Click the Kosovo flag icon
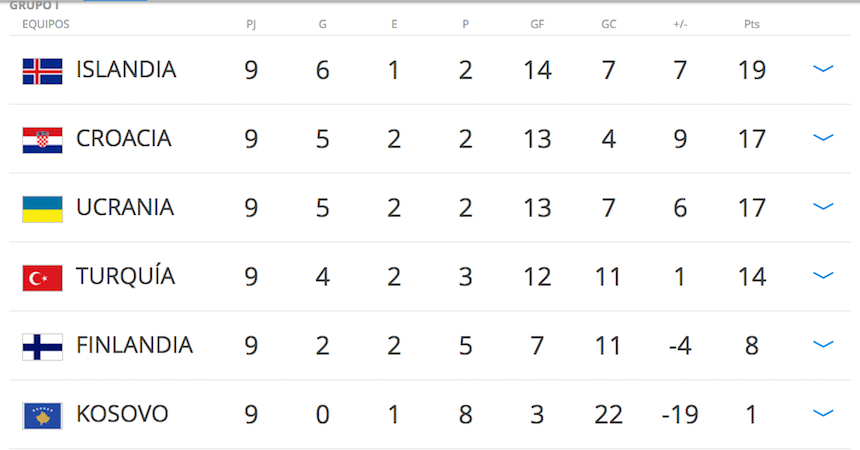This screenshot has height=450, width=860. pos(42,414)
